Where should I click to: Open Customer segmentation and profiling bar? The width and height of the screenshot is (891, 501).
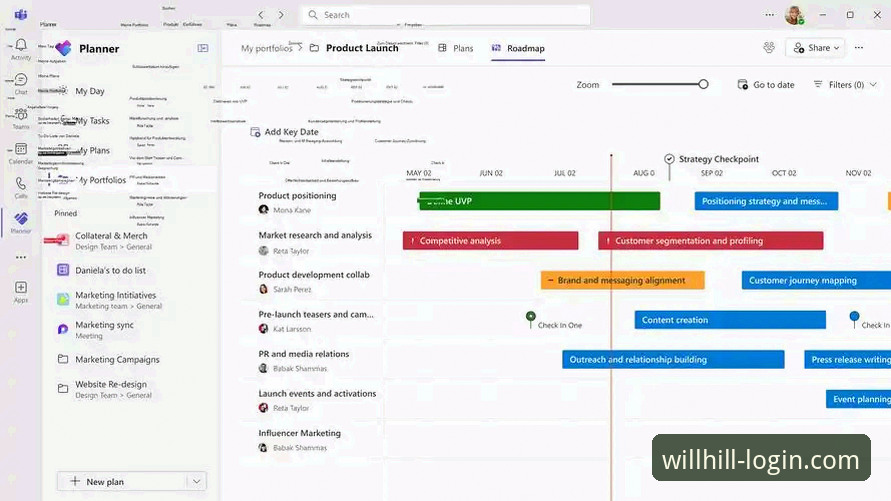[710, 241]
